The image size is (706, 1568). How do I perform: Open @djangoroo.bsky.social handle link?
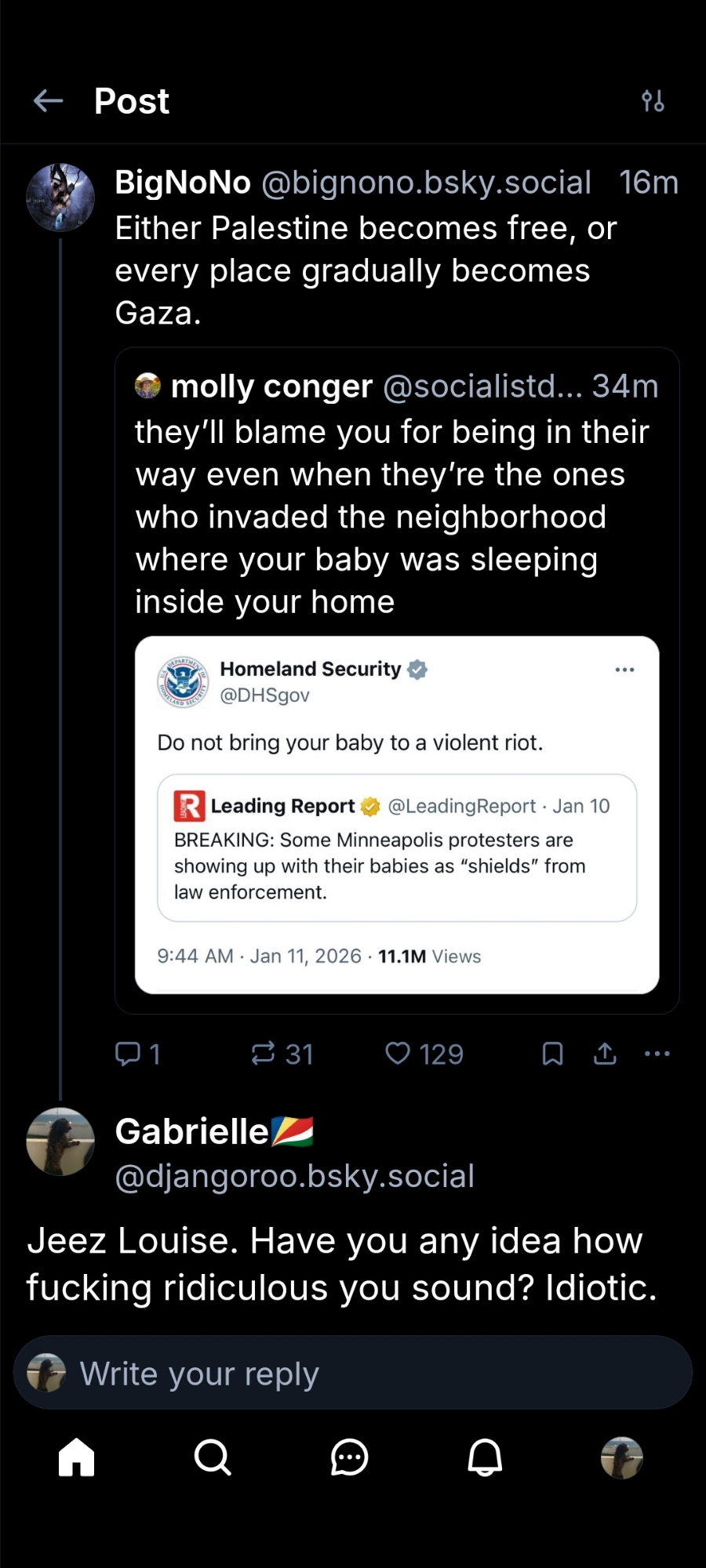(294, 1176)
